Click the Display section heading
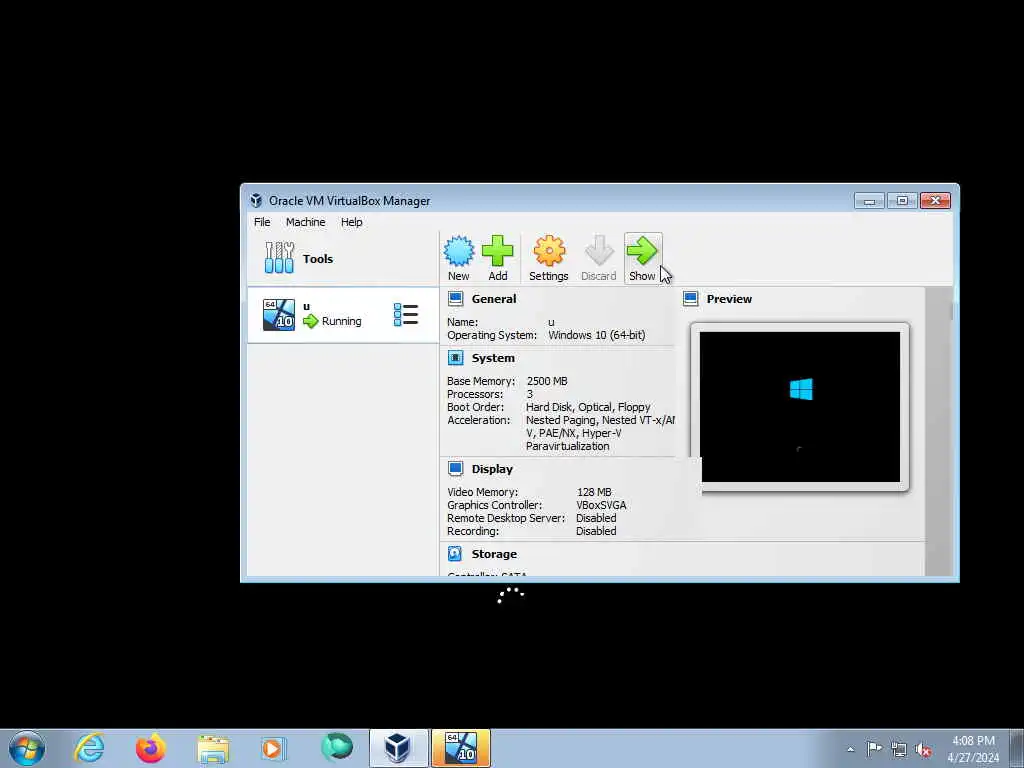The image size is (1024, 768). [492, 469]
